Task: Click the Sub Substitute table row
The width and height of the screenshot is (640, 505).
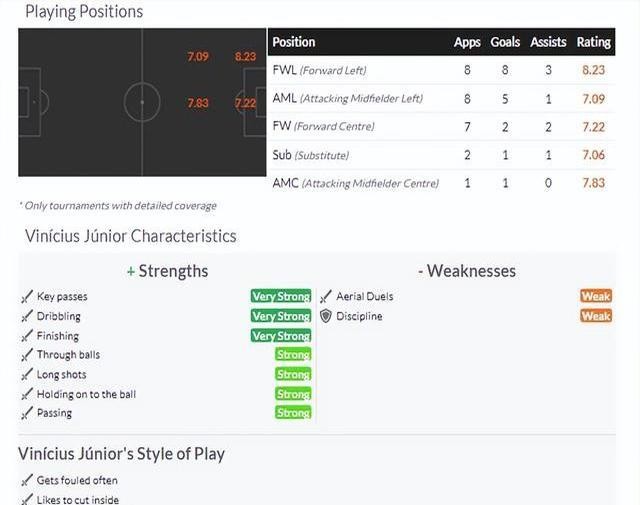Action: 441,155
